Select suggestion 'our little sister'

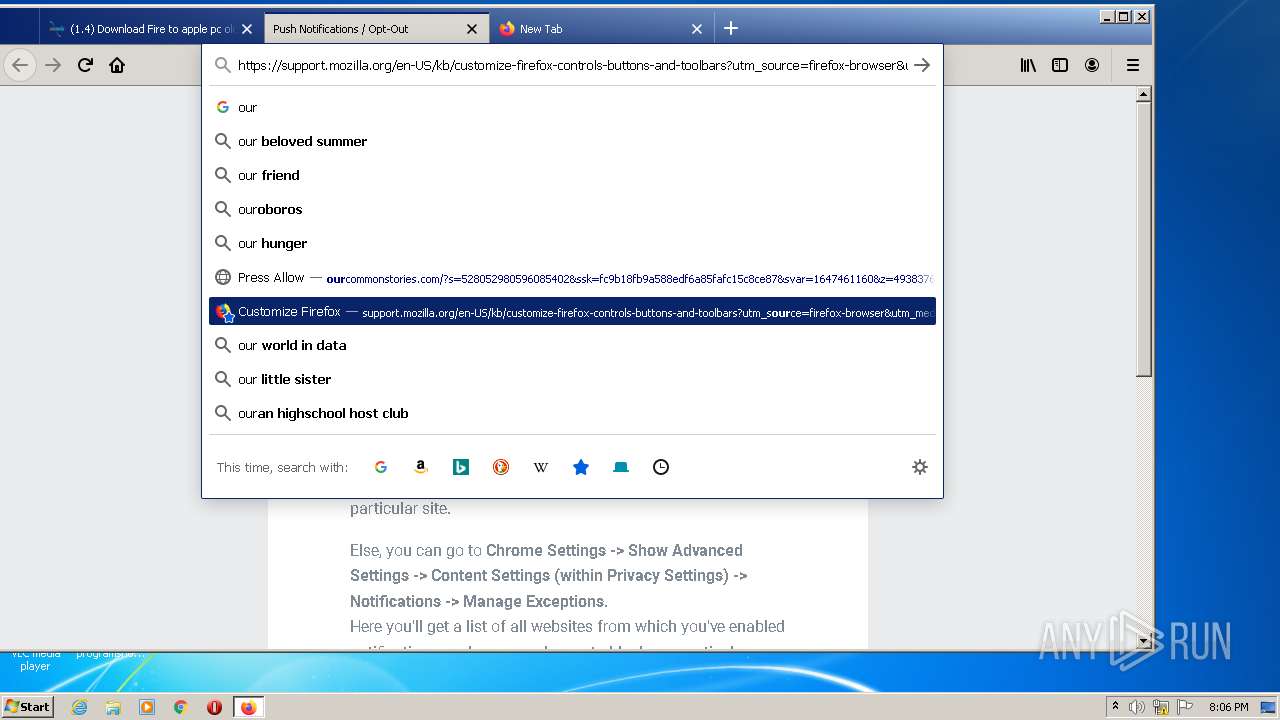click(x=572, y=379)
